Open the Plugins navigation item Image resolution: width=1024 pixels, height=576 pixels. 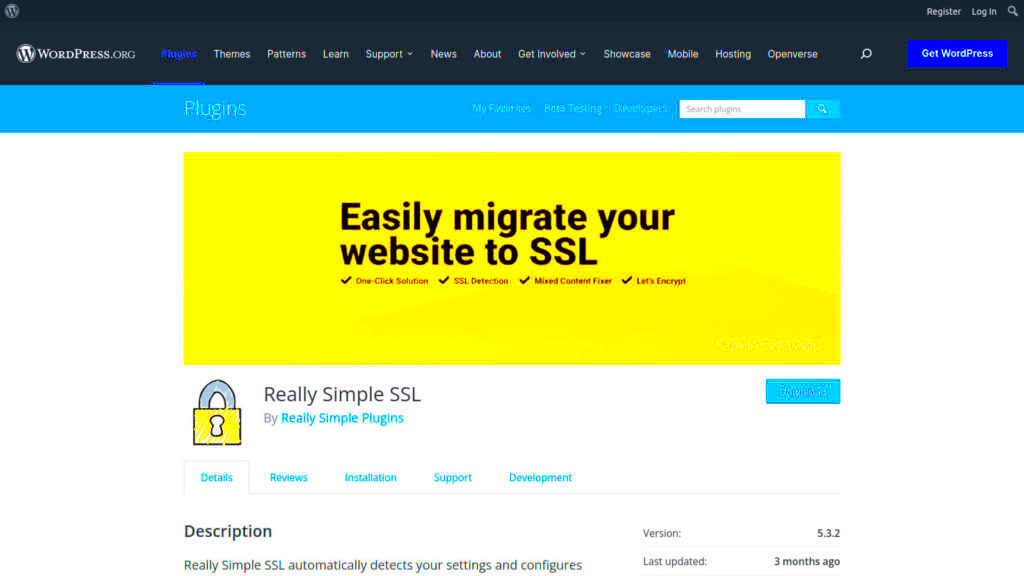(x=178, y=54)
